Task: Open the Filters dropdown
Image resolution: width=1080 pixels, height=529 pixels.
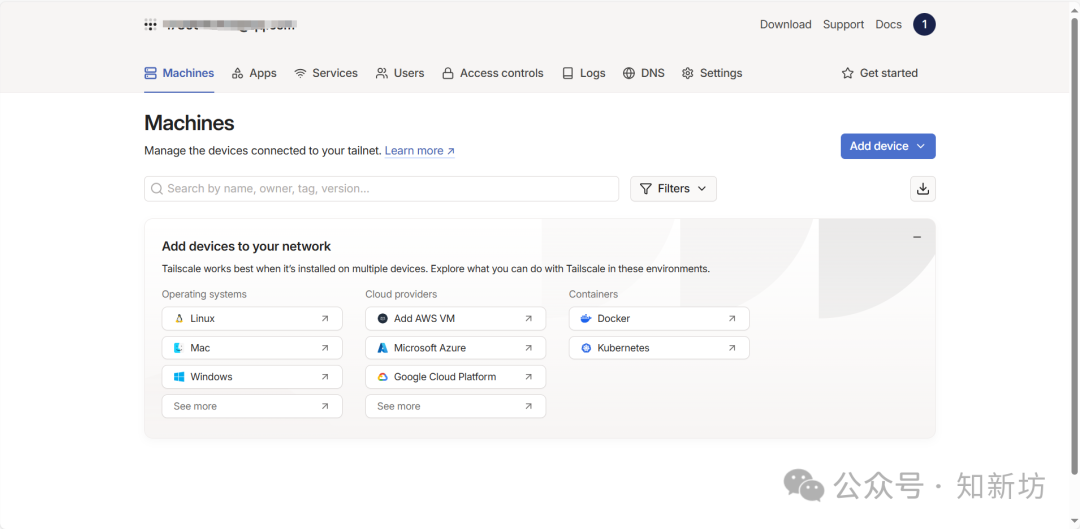Action: [x=673, y=189]
